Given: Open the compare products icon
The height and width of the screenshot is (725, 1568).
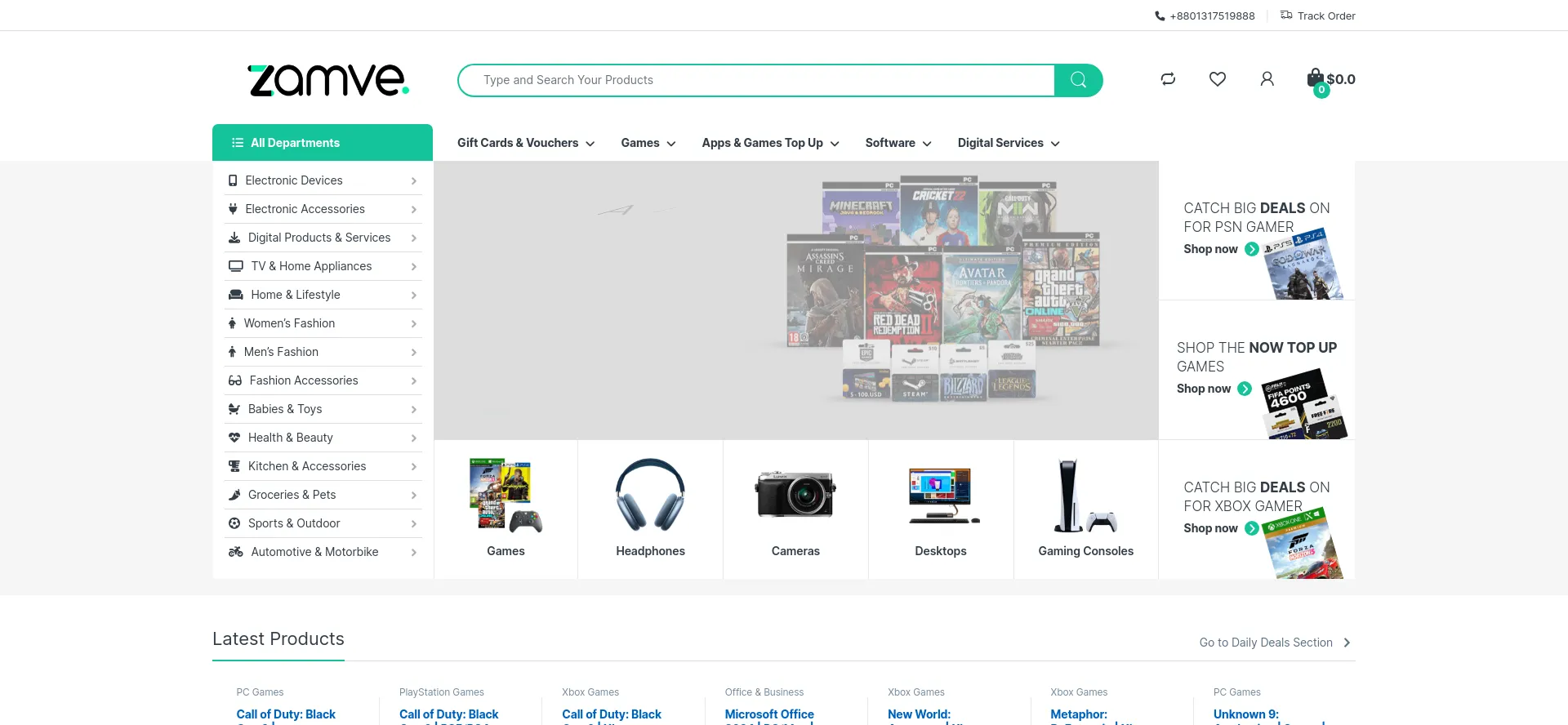Looking at the screenshot, I should 1168,79.
